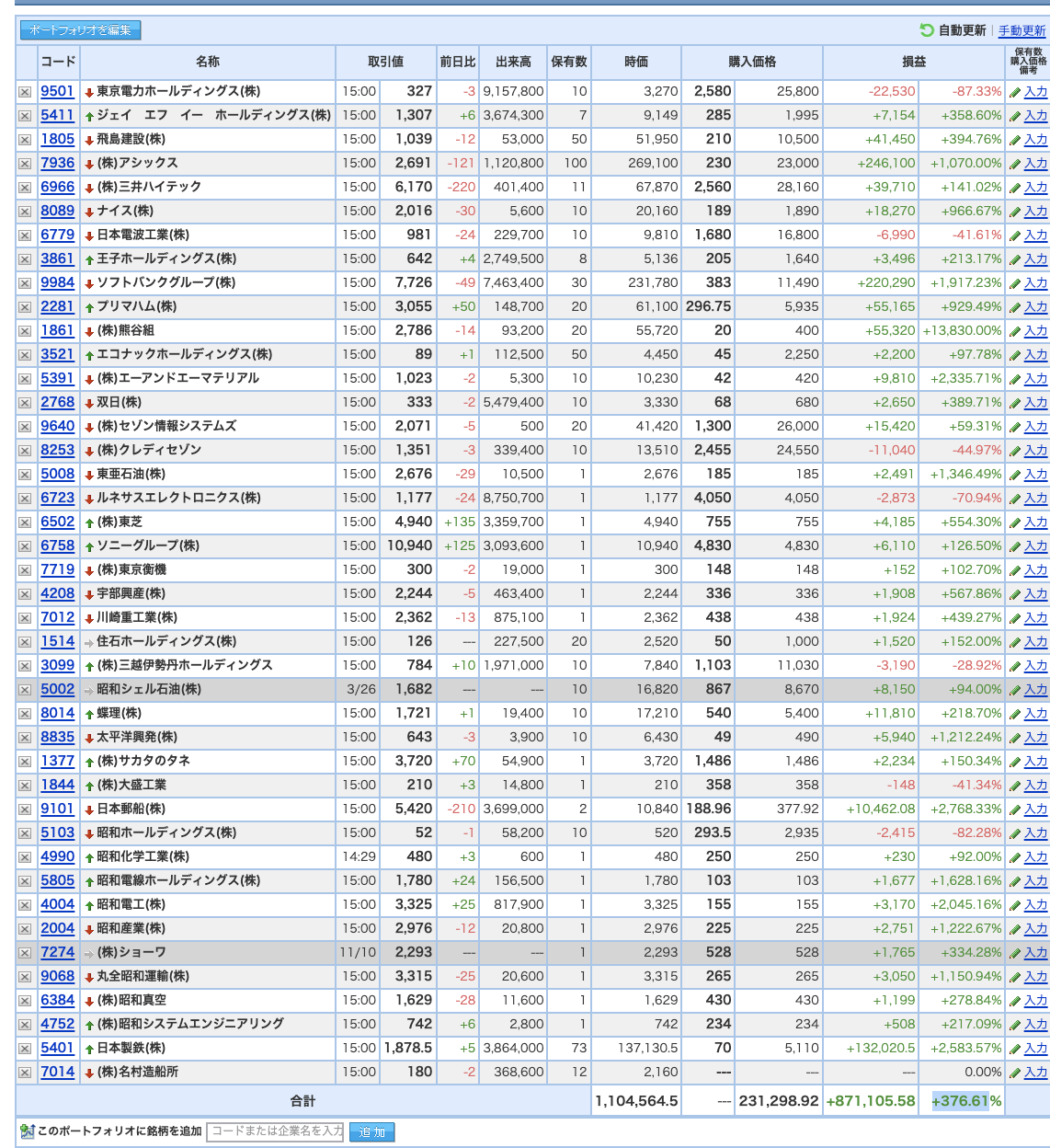Image resolution: width=1050 pixels, height=1148 pixels.
Task: Open stock code 4752 link
Action: 57,1024
